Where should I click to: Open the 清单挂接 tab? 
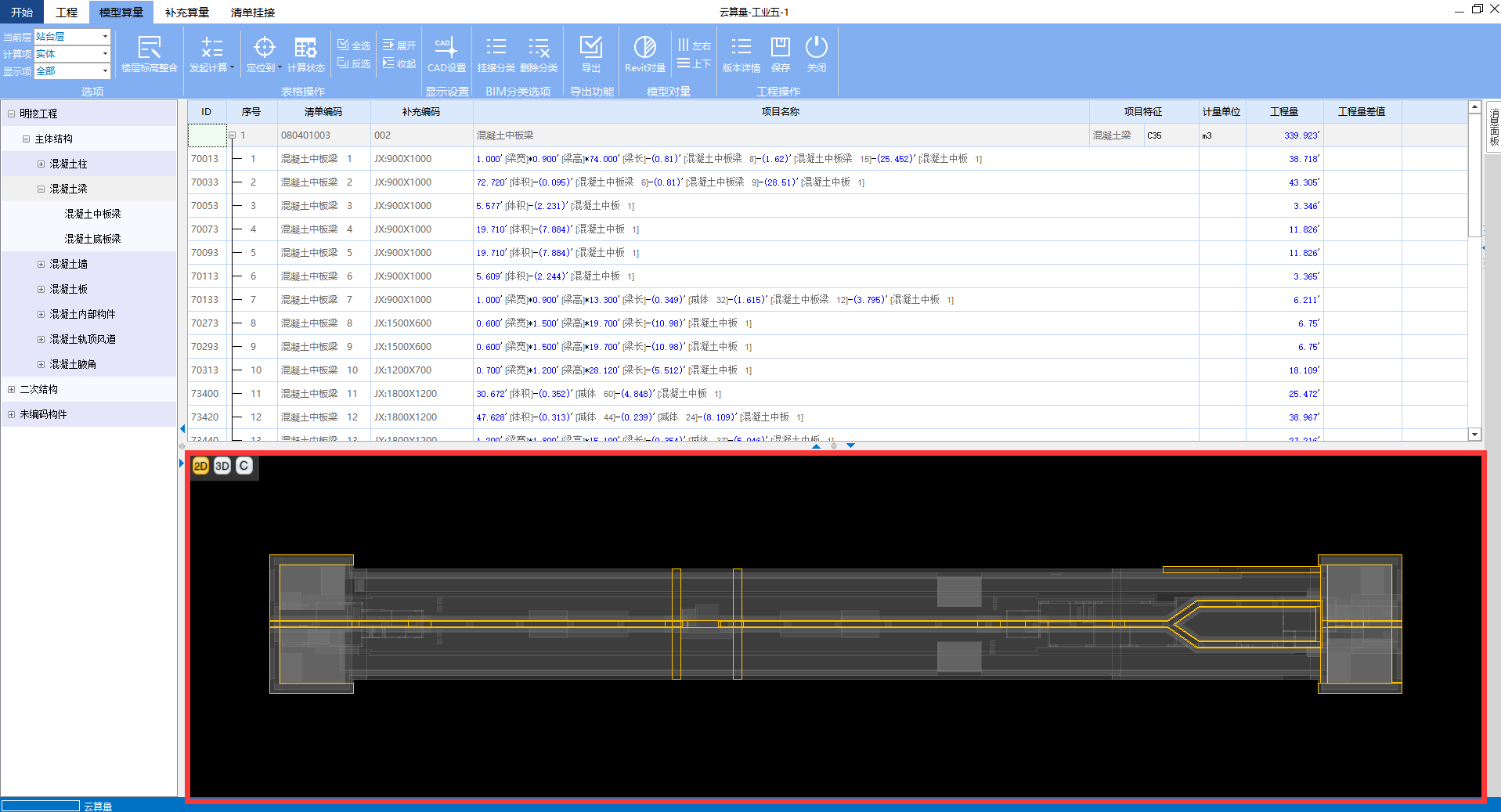pos(252,13)
